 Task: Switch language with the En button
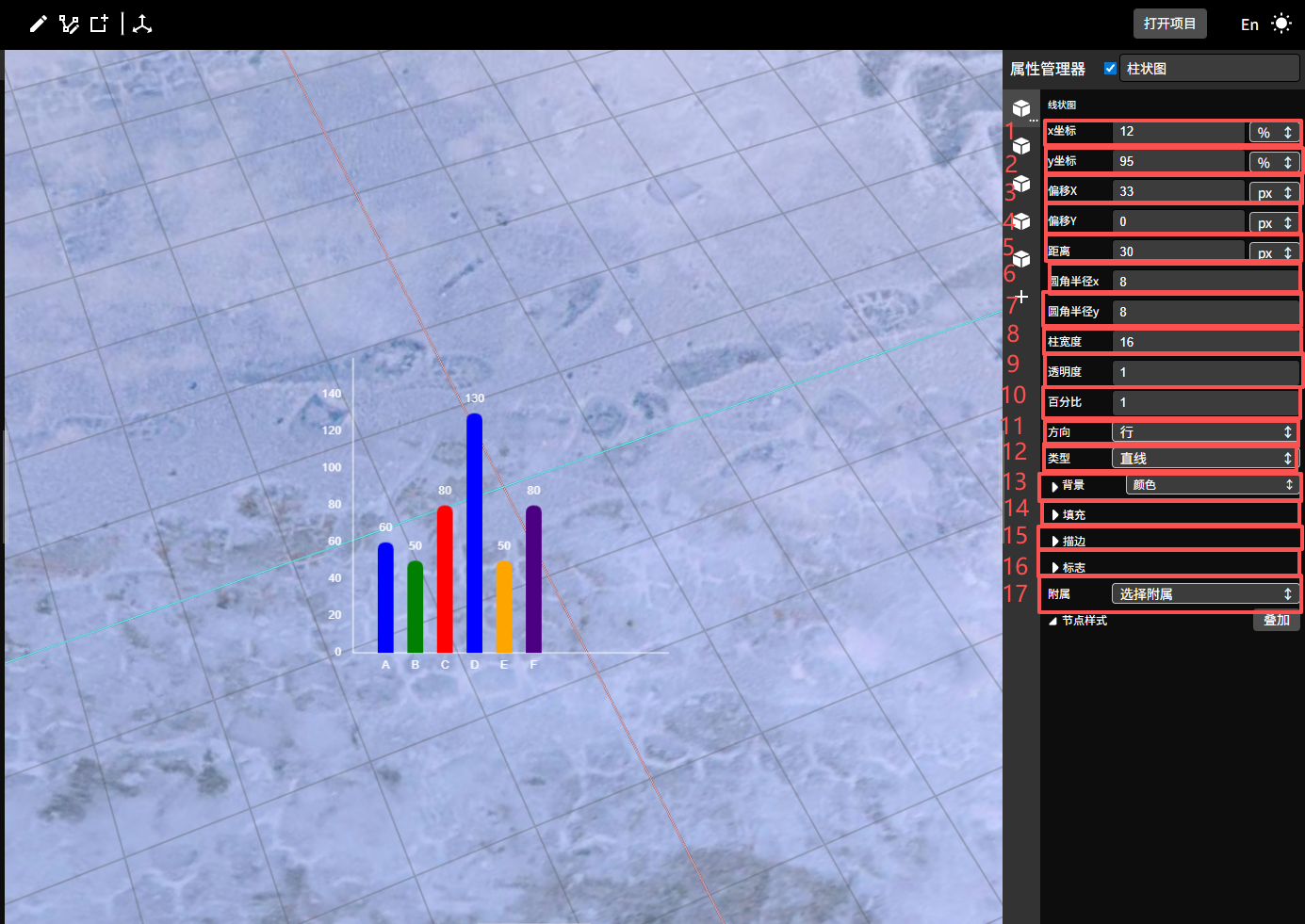[1249, 24]
